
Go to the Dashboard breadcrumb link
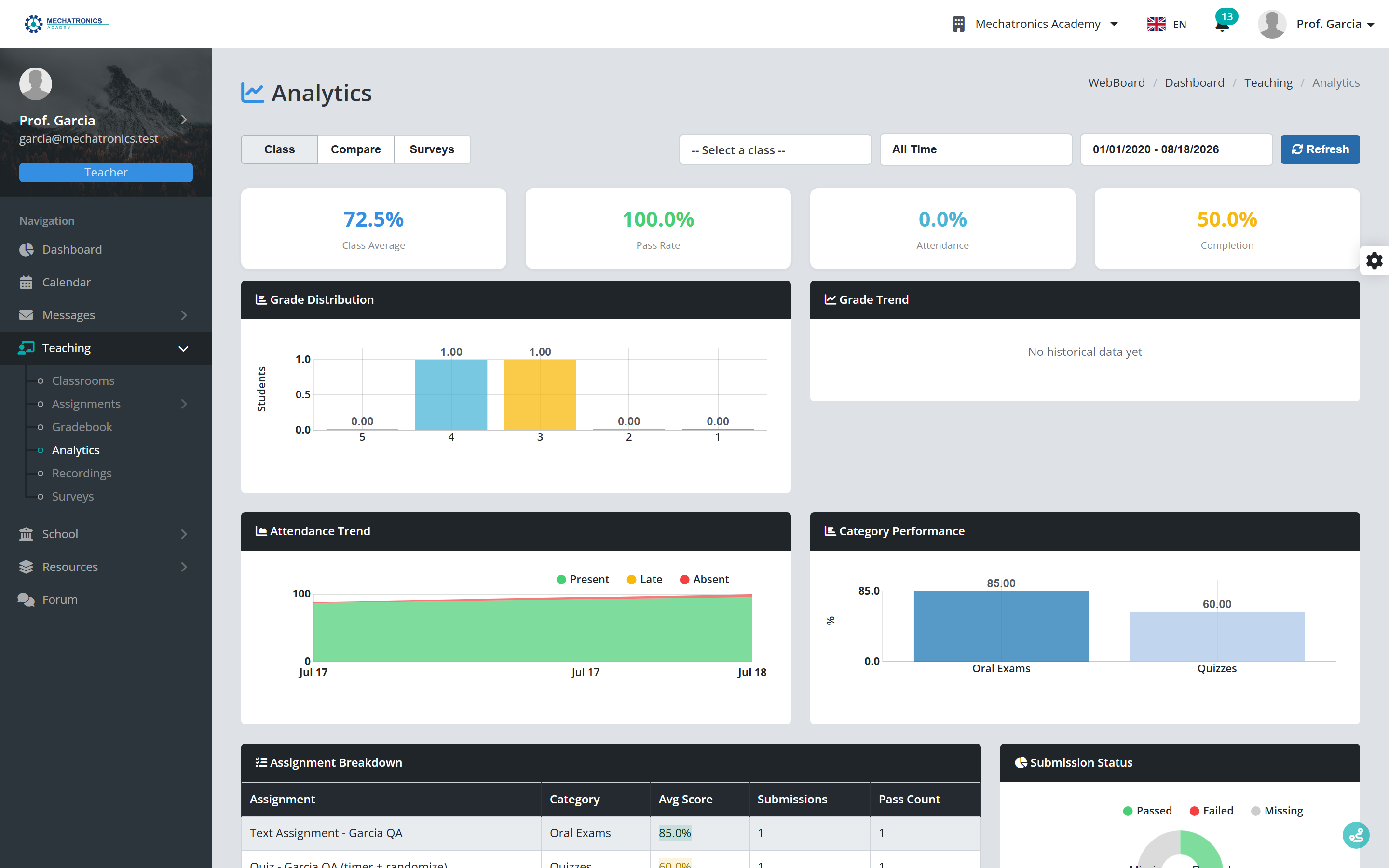point(1195,82)
